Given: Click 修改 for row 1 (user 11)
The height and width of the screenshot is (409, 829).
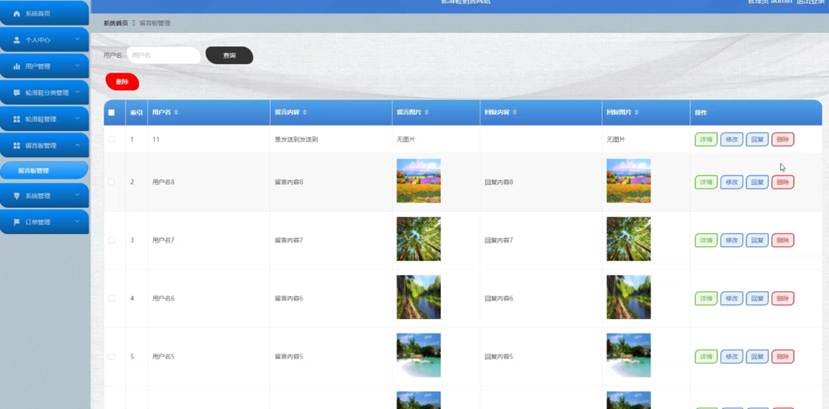Looking at the screenshot, I should [732, 140].
